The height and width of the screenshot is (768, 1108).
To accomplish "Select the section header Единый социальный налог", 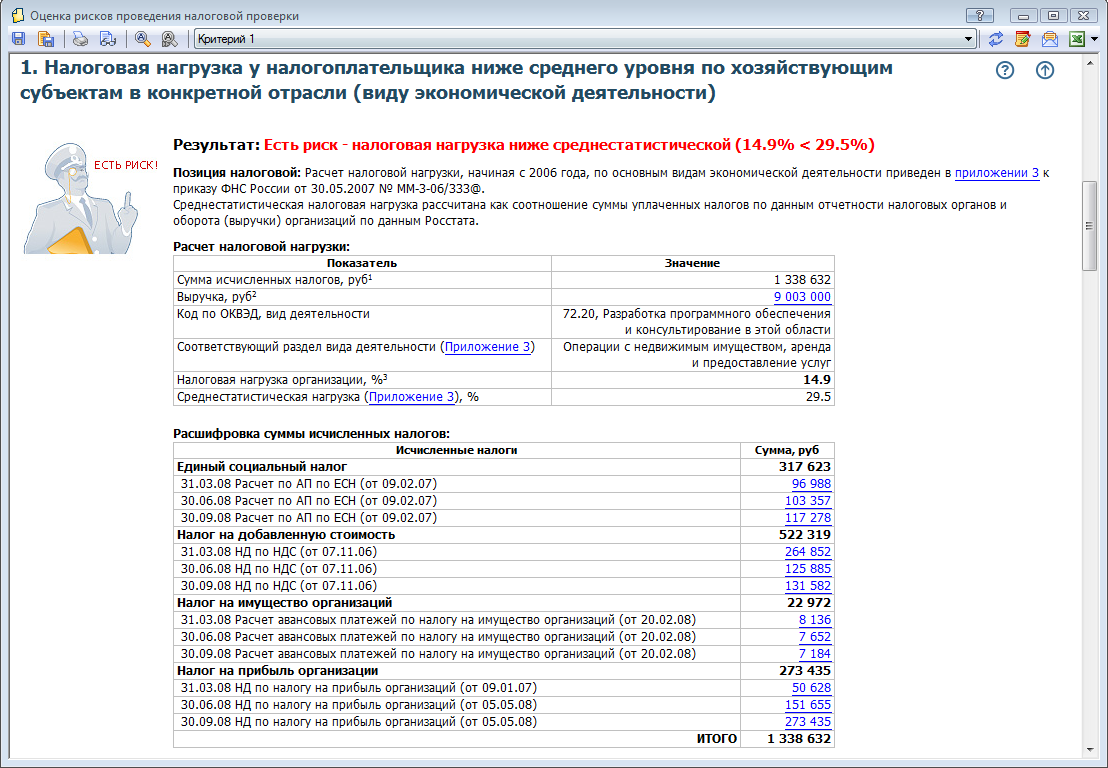I will [261, 467].
